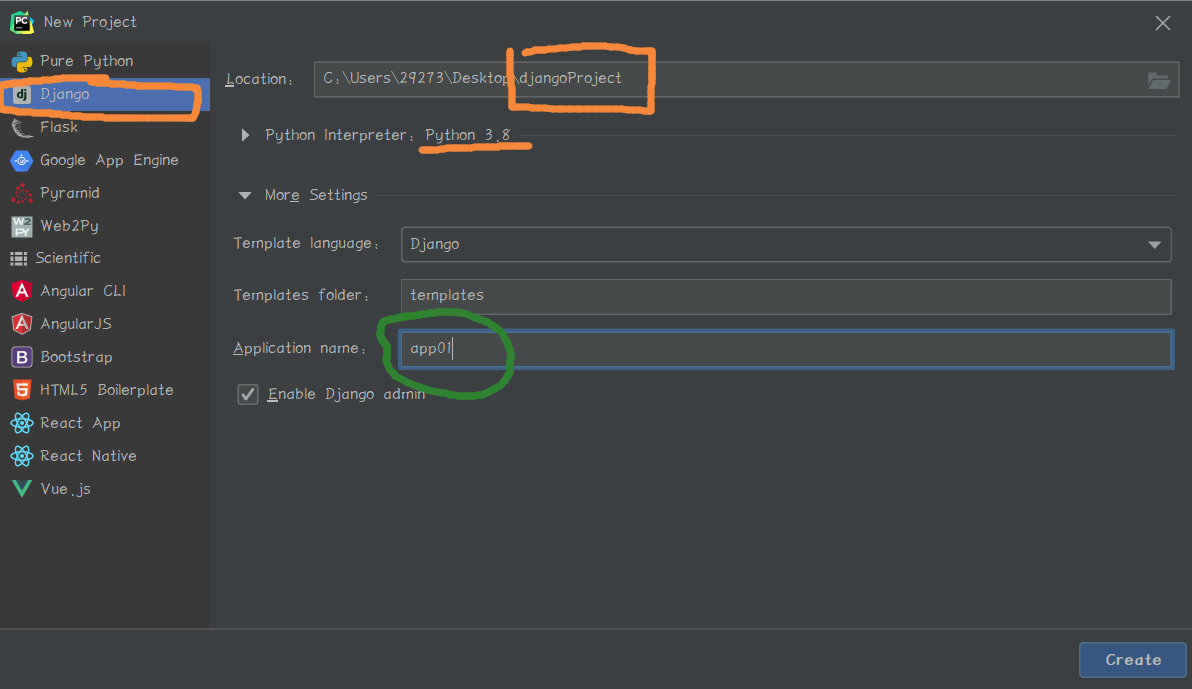Image resolution: width=1192 pixels, height=689 pixels.
Task: Select the AngularJS label text
Action: 76,324
